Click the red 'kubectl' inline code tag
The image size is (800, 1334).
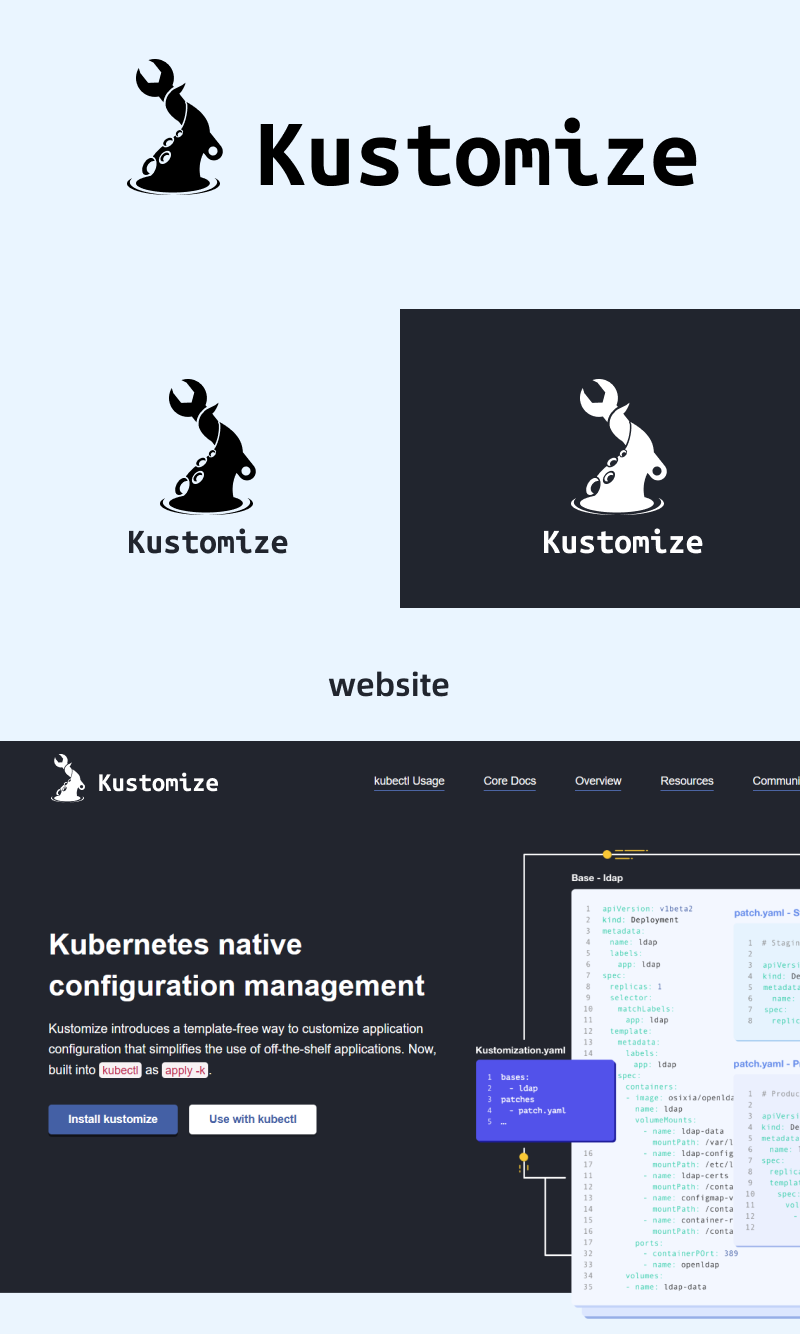pyautogui.click(x=120, y=1070)
